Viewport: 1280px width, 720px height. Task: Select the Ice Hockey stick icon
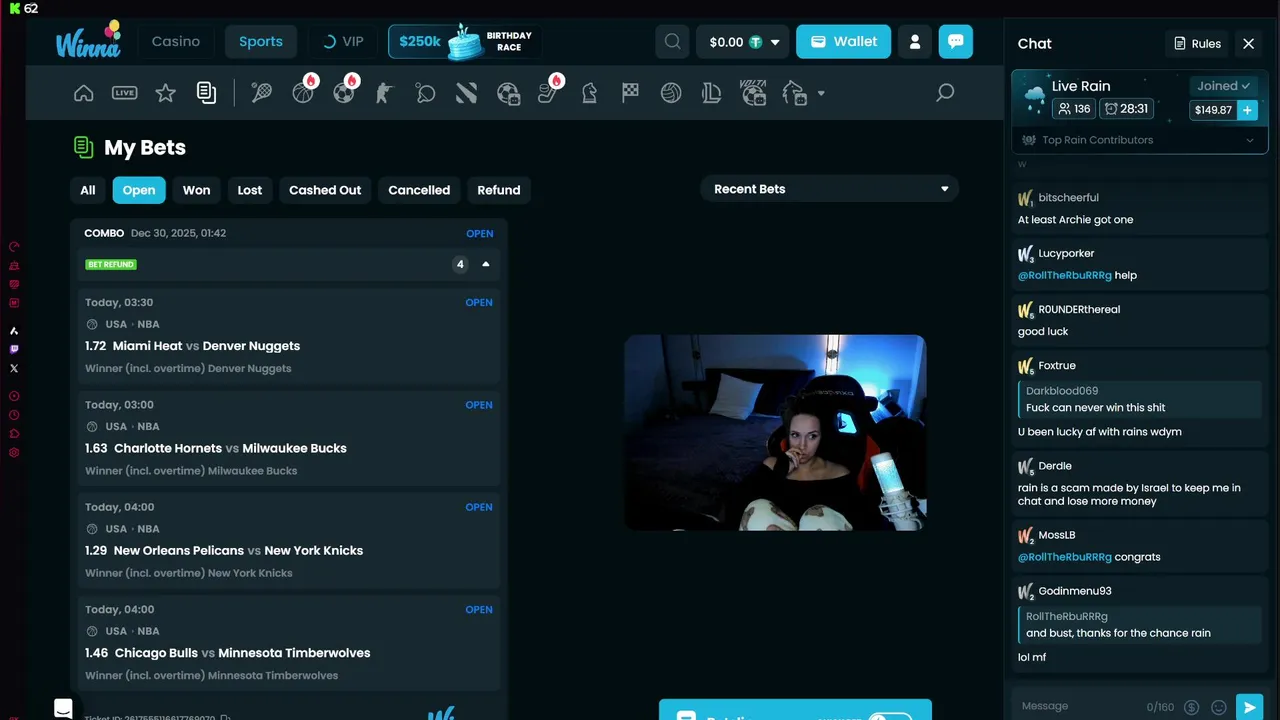pos(549,93)
